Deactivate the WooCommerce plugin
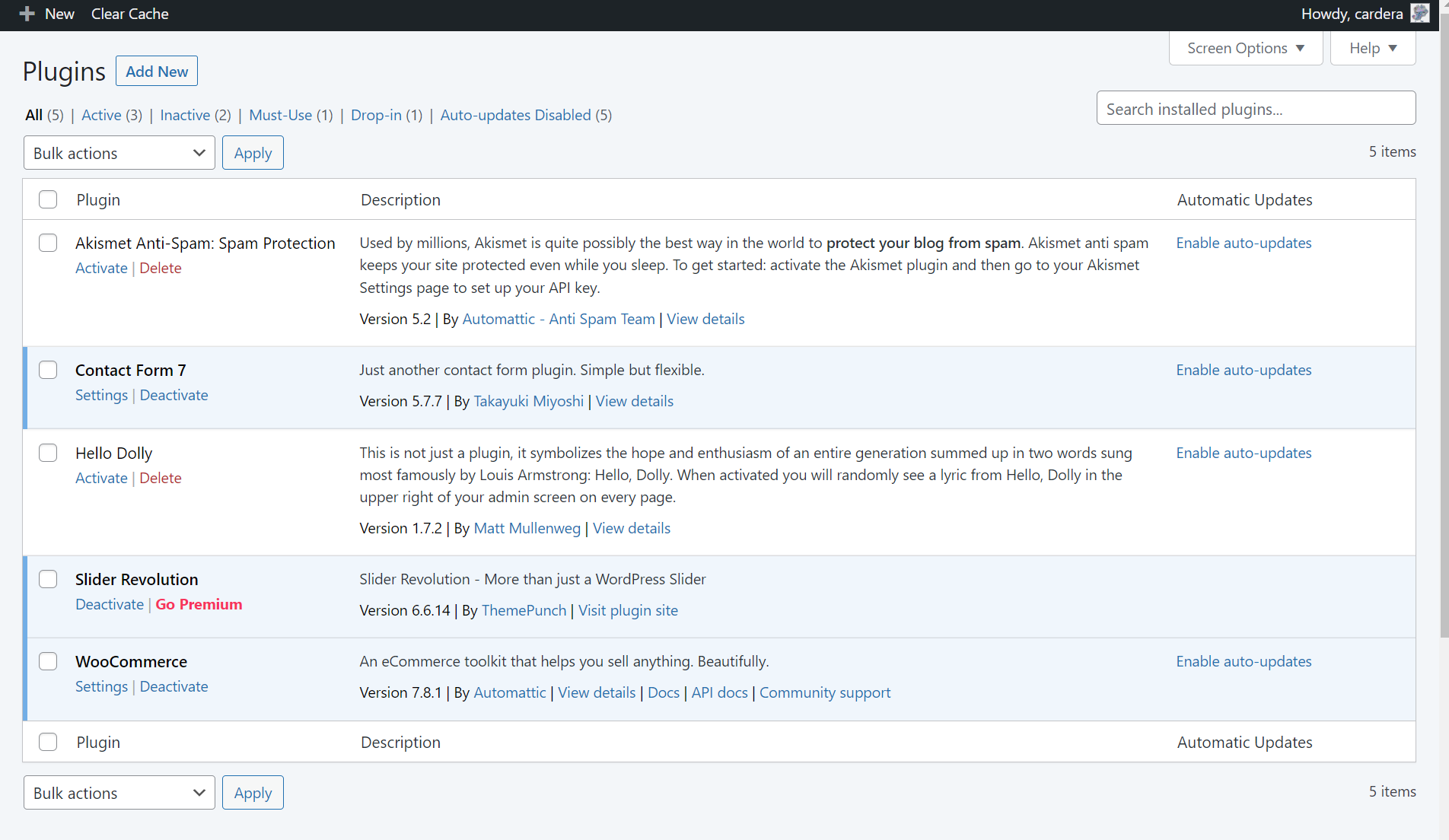Viewport: 1449px width, 840px height. click(x=174, y=686)
